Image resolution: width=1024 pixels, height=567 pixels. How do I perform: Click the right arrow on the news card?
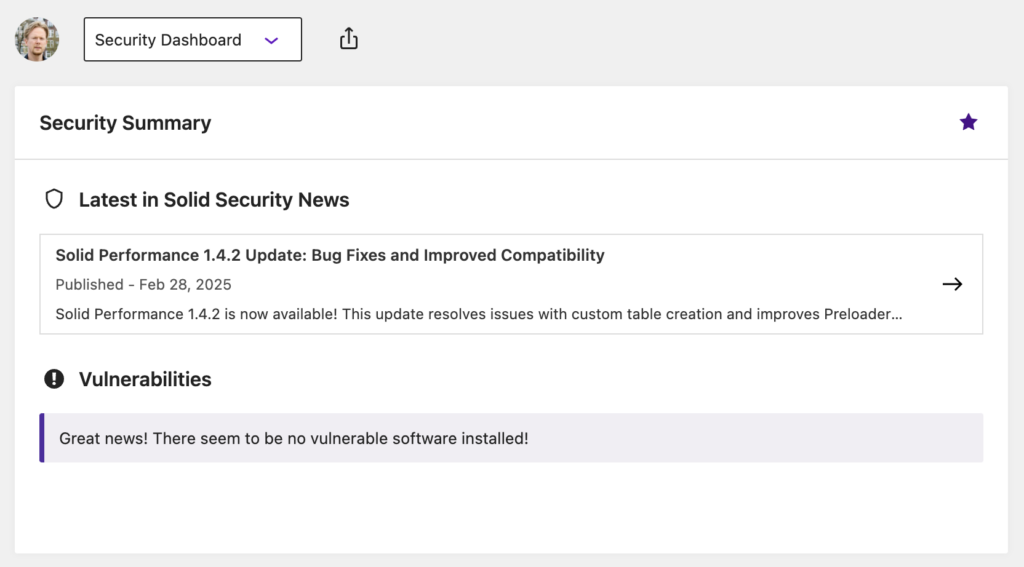point(952,284)
